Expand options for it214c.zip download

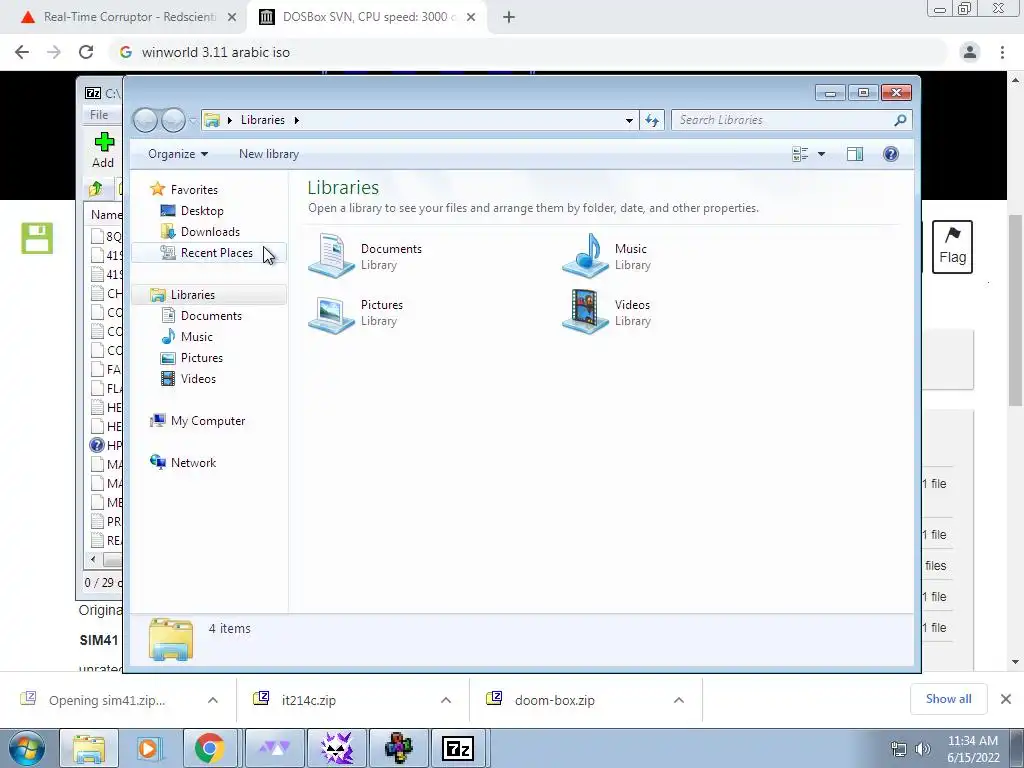pyautogui.click(x=446, y=700)
